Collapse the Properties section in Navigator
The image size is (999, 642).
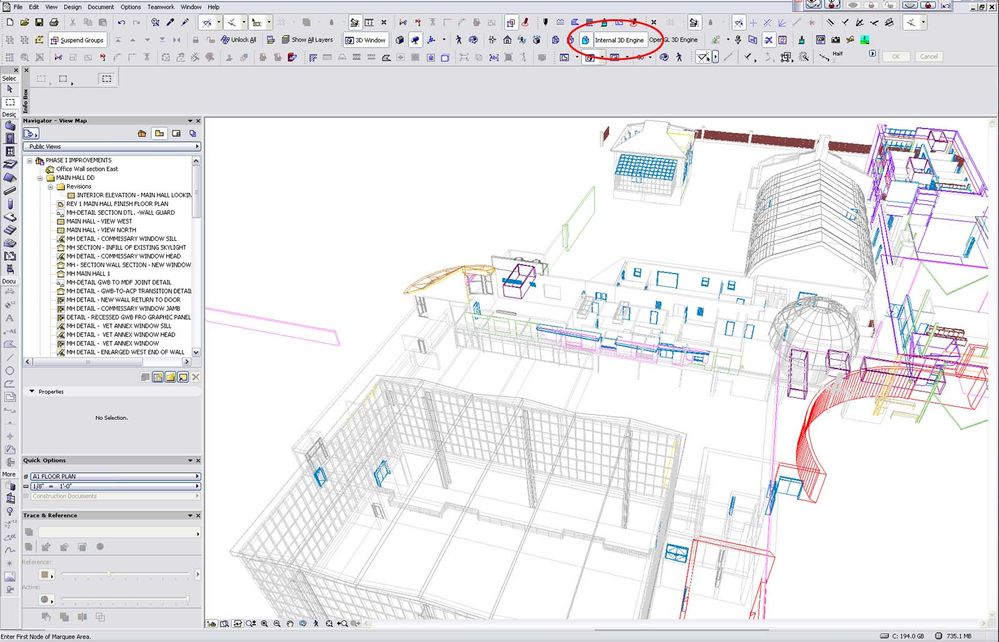pyautogui.click(x=31, y=391)
